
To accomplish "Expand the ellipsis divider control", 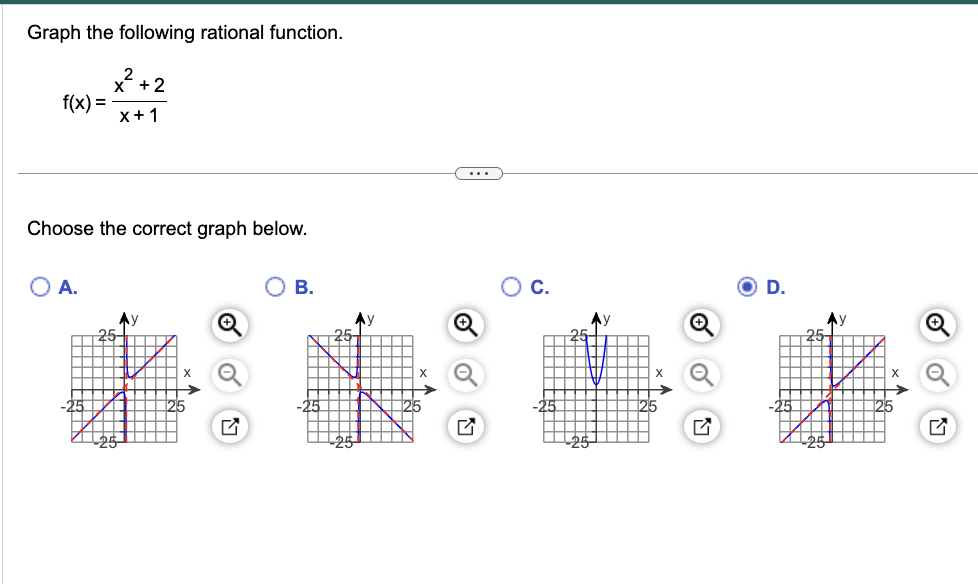I will point(480,173).
